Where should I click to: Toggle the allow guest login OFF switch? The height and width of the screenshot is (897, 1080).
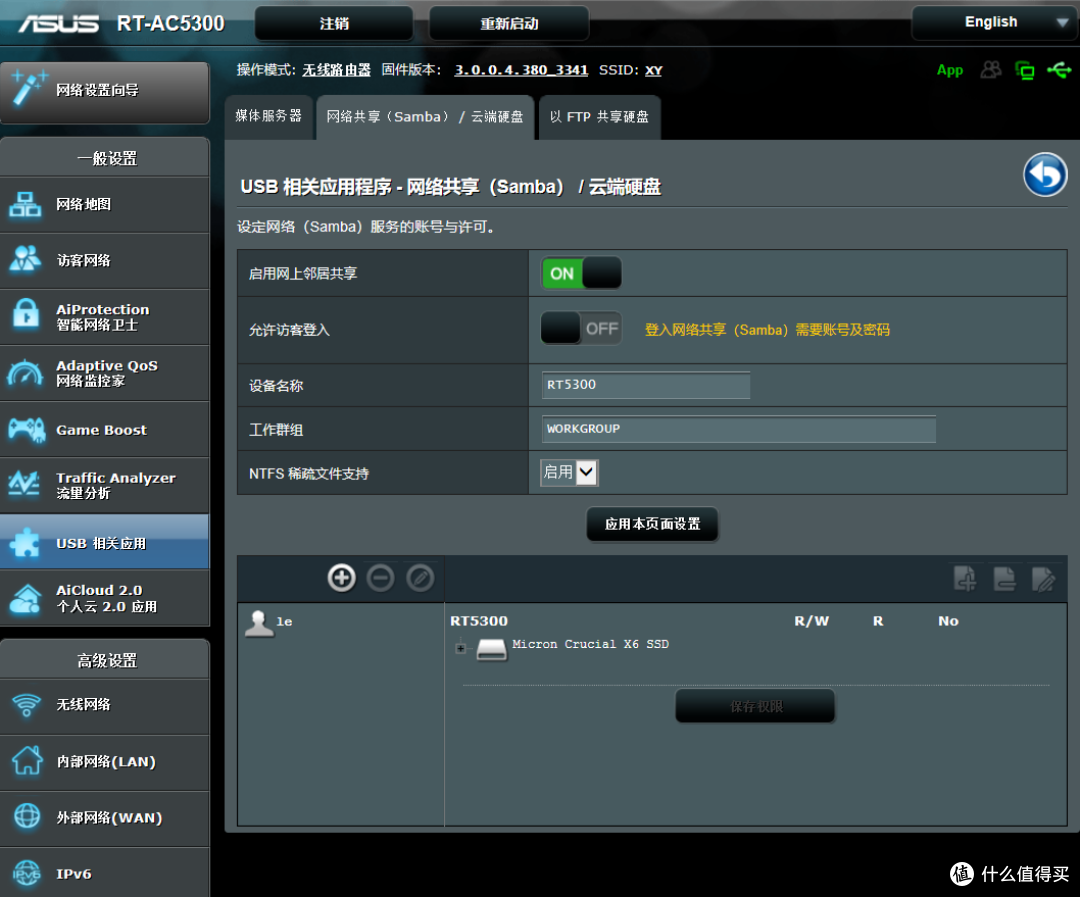coord(581,329)
